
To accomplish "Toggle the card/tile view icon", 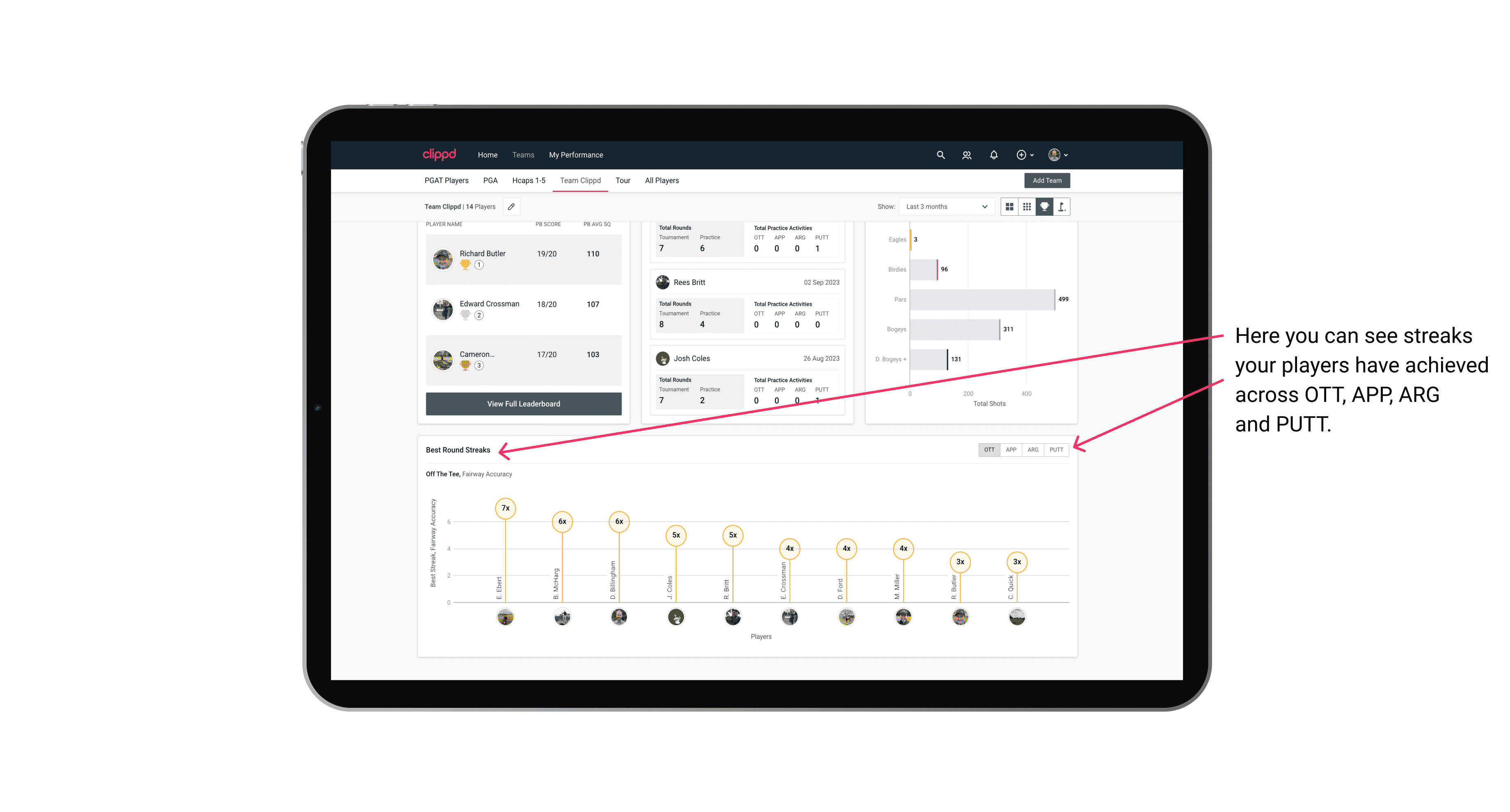I will pyautogui.click(x=1009, y=207).
